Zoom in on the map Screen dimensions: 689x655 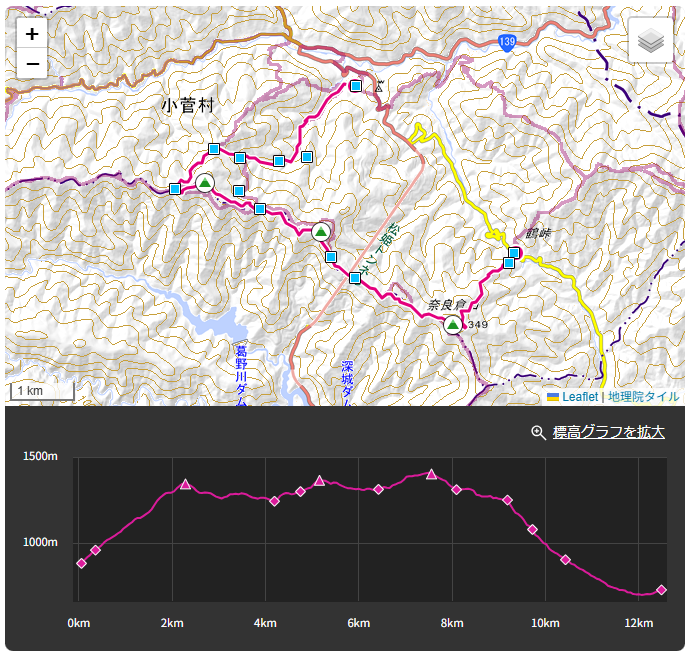33,34
